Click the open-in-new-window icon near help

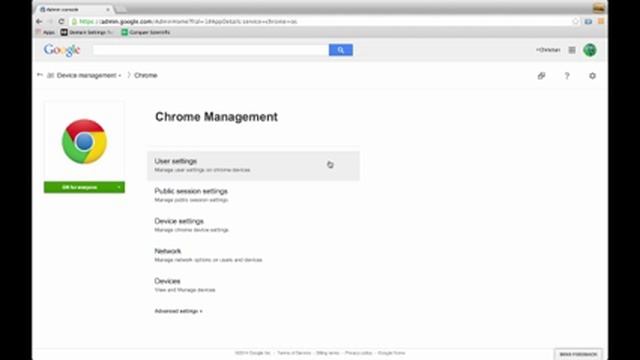541,76
